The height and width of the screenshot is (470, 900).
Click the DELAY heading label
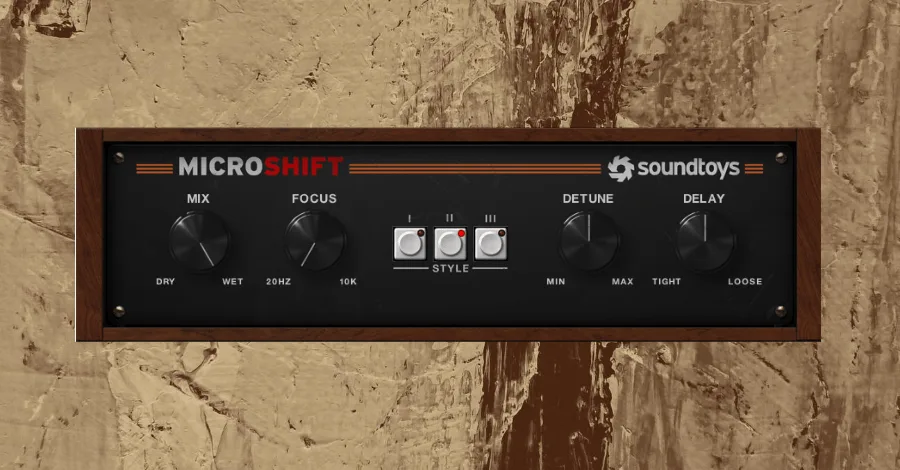(704, 199)
